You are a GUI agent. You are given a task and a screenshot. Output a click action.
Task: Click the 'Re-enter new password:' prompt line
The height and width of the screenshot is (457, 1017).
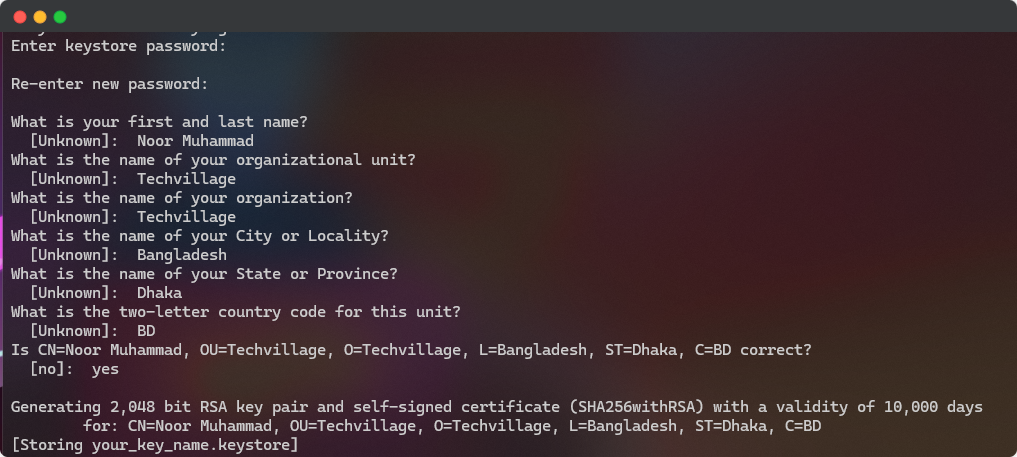[x=110, y=84]
